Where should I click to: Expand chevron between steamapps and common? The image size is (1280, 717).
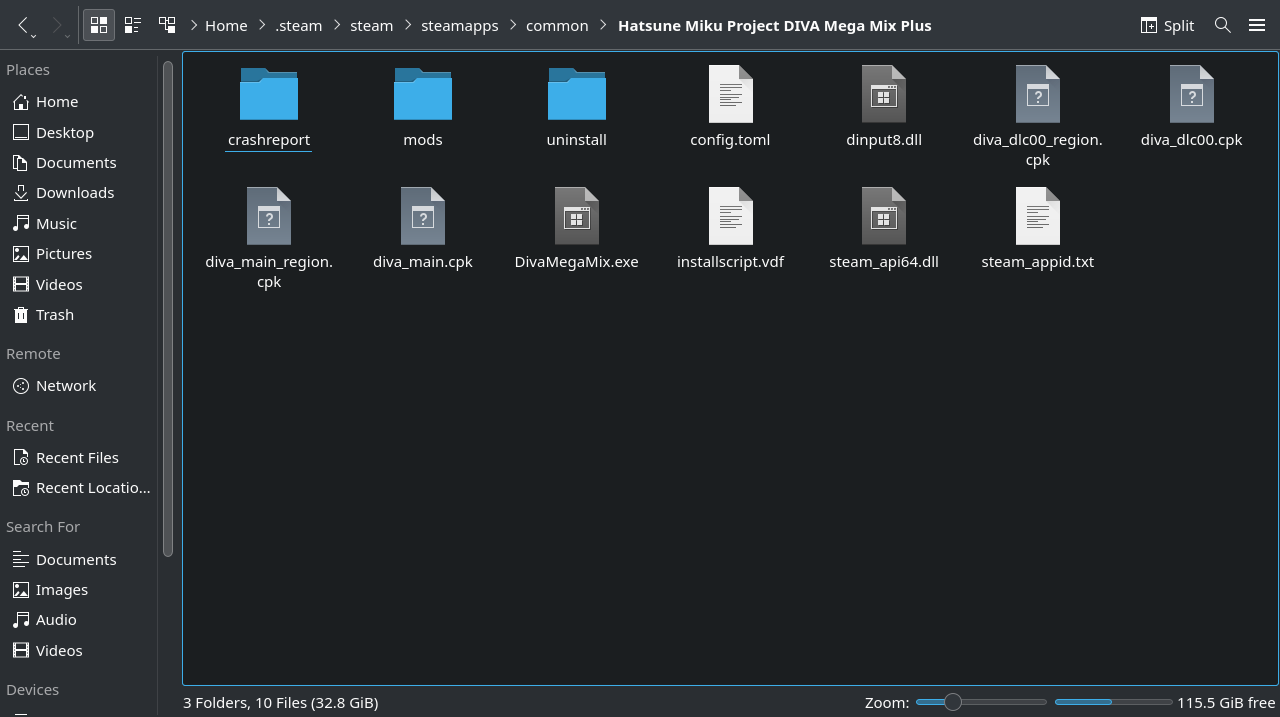pos(512,25)
